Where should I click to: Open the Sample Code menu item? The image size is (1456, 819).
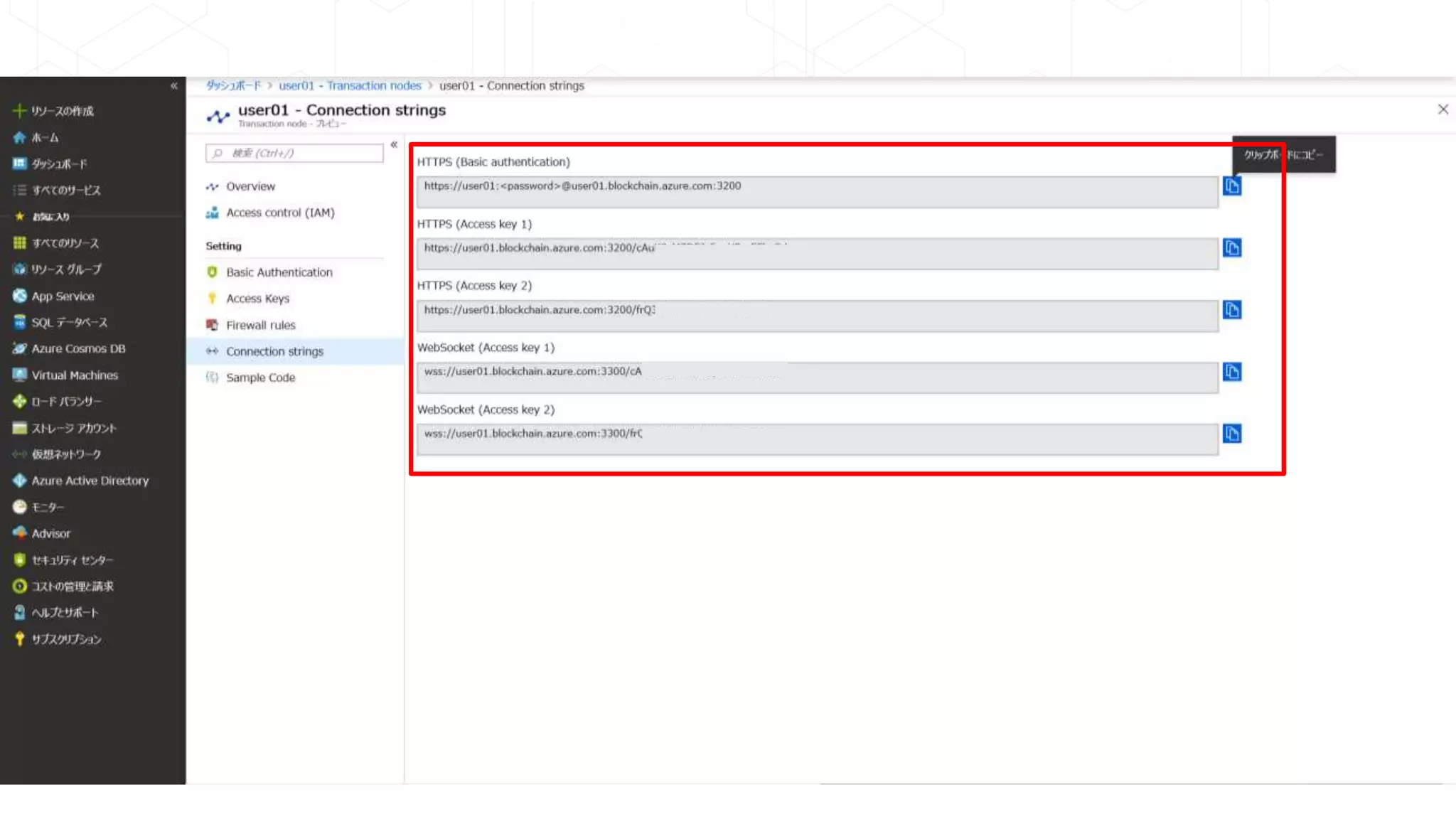coord(260,378)
